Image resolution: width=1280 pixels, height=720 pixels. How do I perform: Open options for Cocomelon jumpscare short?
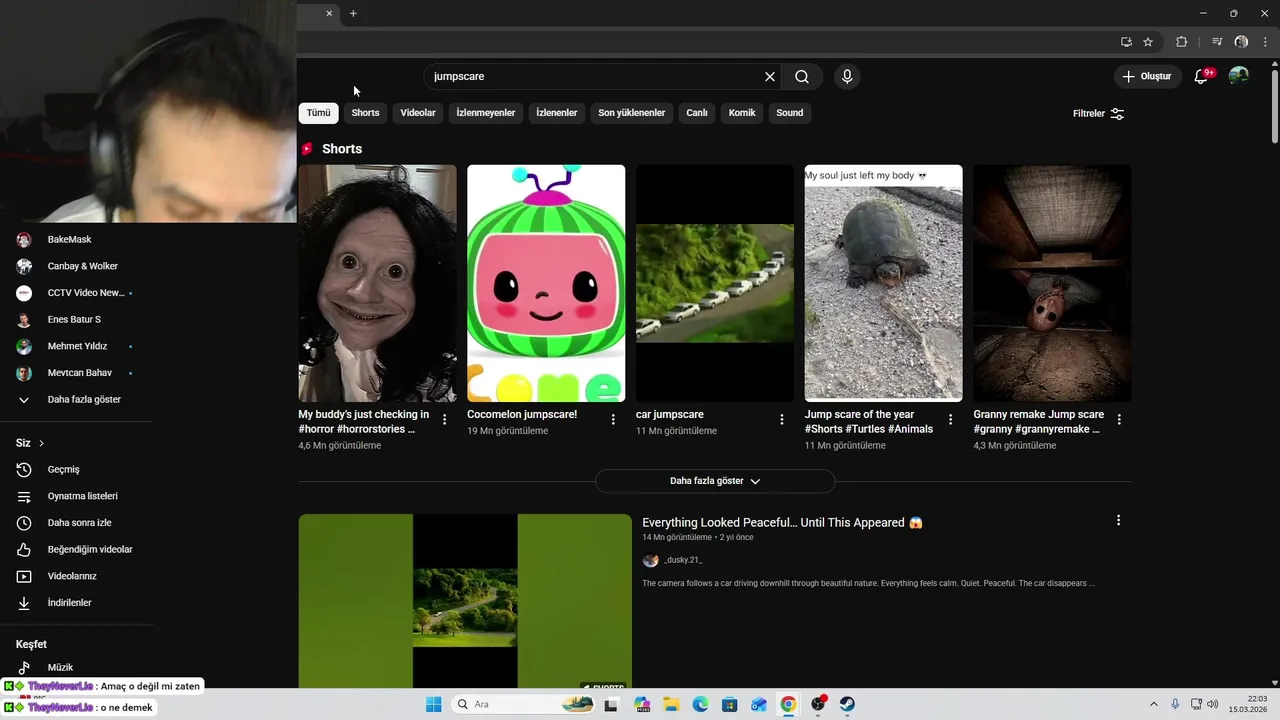(613, 420)
